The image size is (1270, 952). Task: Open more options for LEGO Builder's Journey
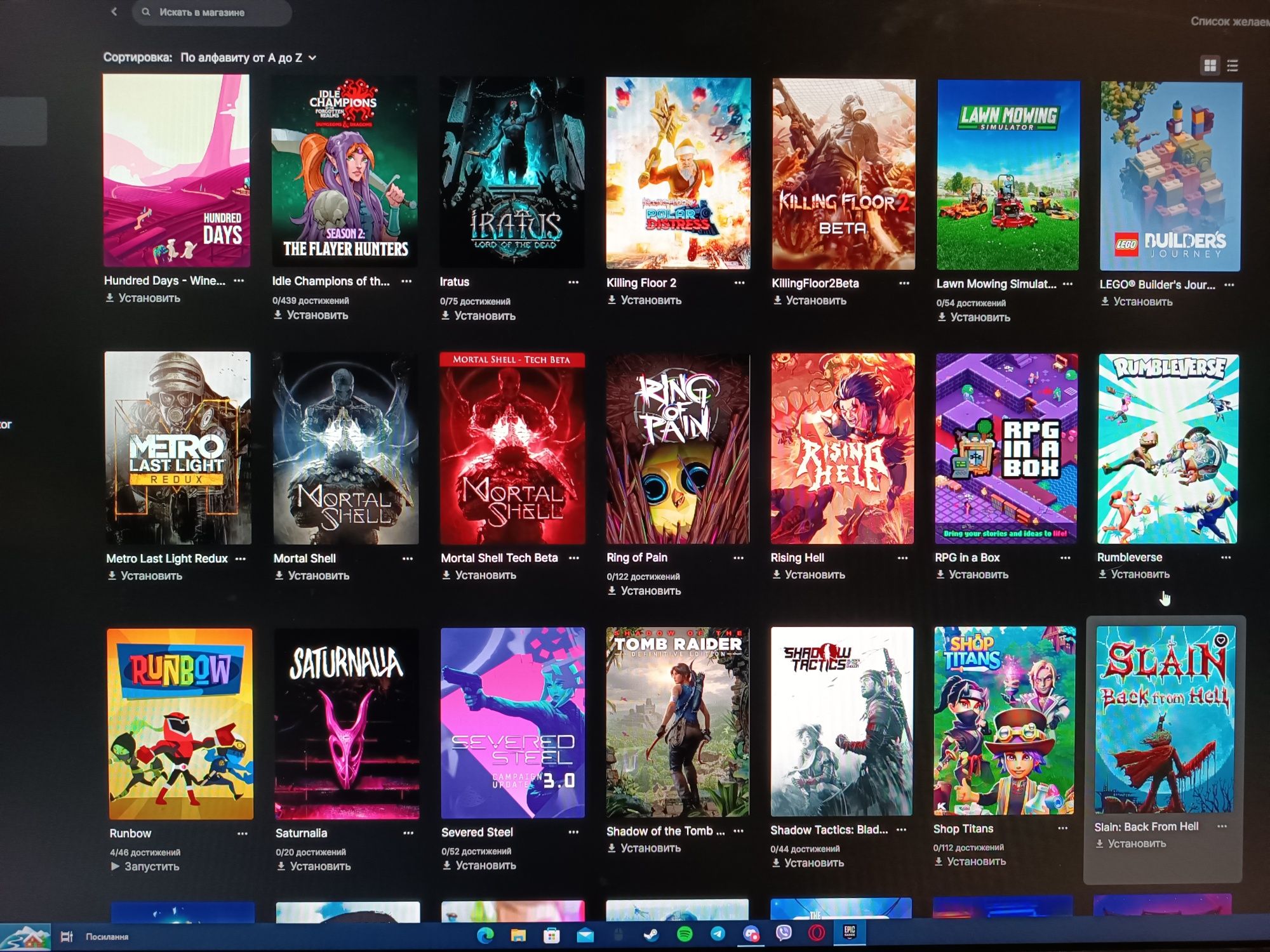pyautogui.click(x=1229, y=285)
